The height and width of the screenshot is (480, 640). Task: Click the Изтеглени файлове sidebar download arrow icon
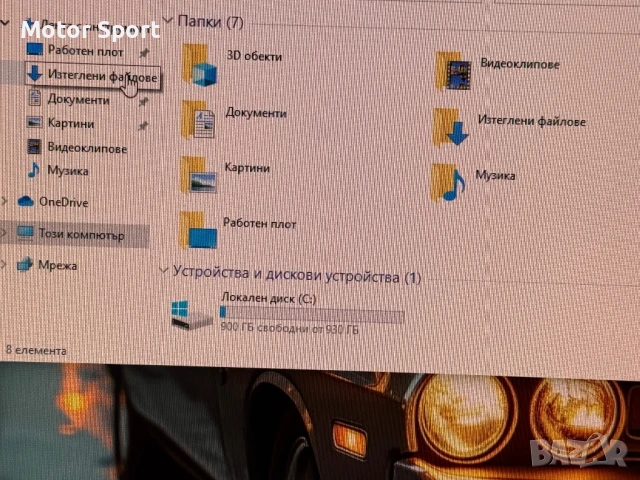[x=34, y=73]
